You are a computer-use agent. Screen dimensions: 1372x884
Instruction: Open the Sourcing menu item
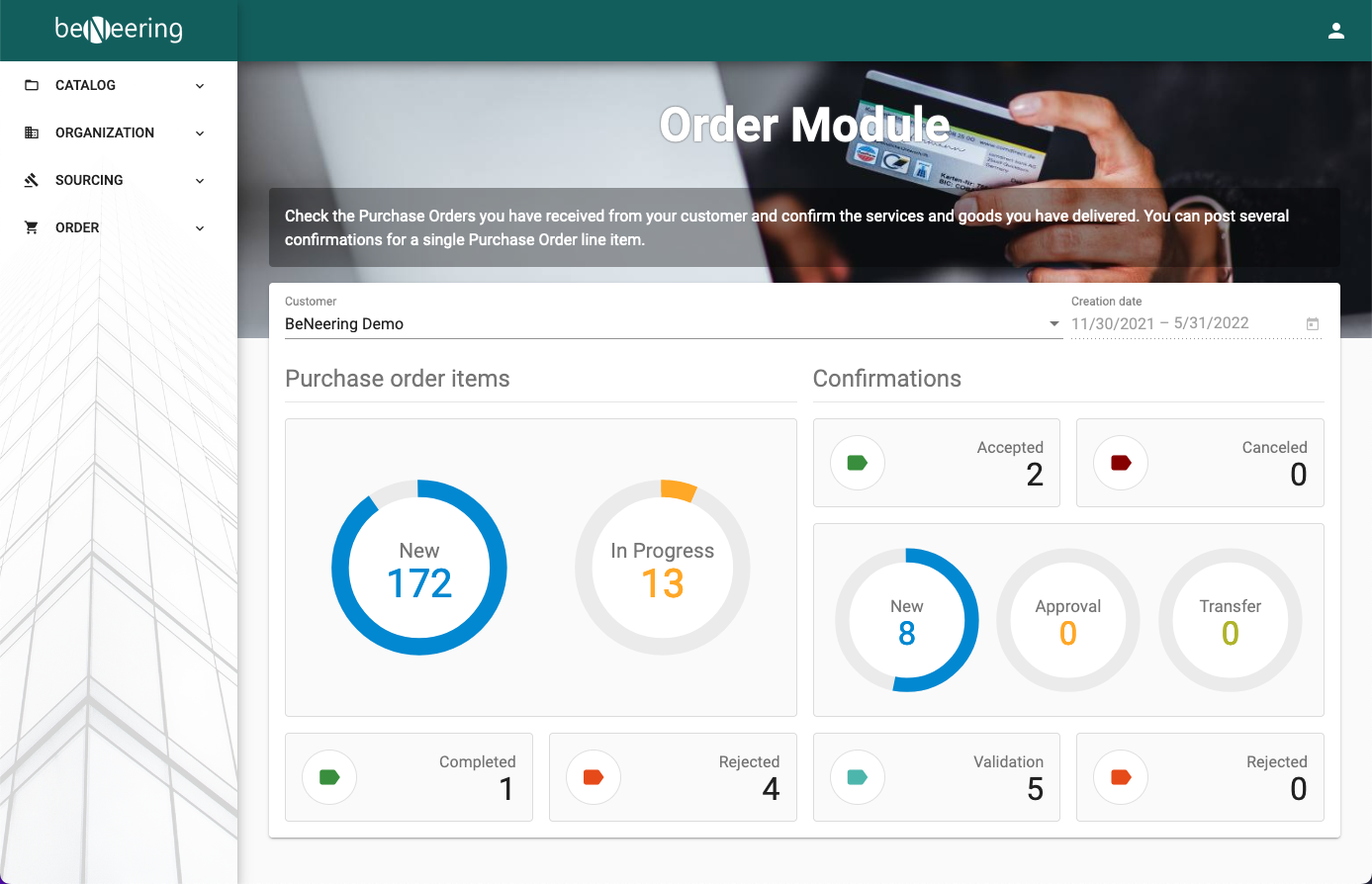(x=89, y=180)
